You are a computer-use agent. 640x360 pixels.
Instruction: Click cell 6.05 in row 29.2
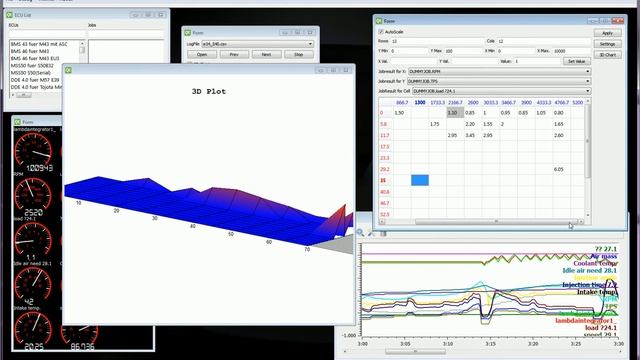[x=561, y=169]
